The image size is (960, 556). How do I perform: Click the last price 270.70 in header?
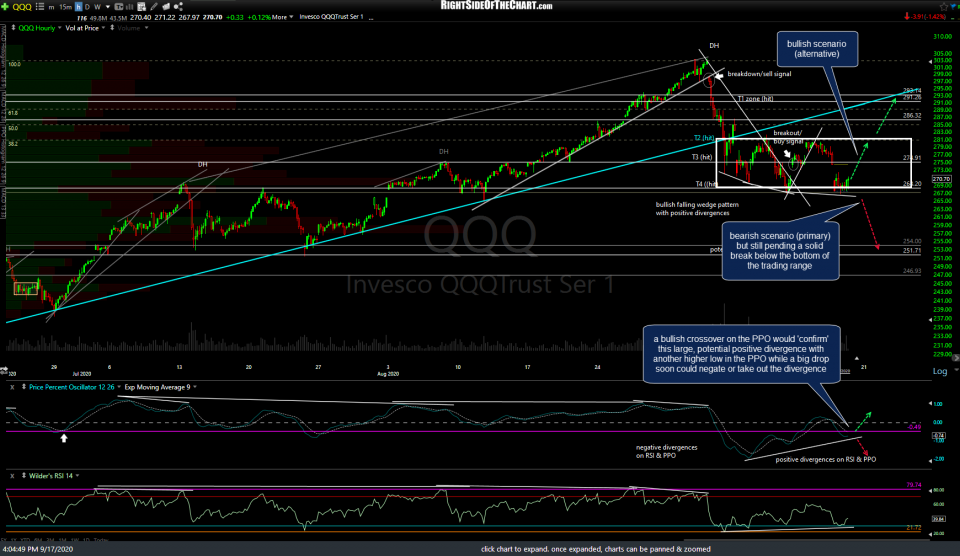coord(212,17)
